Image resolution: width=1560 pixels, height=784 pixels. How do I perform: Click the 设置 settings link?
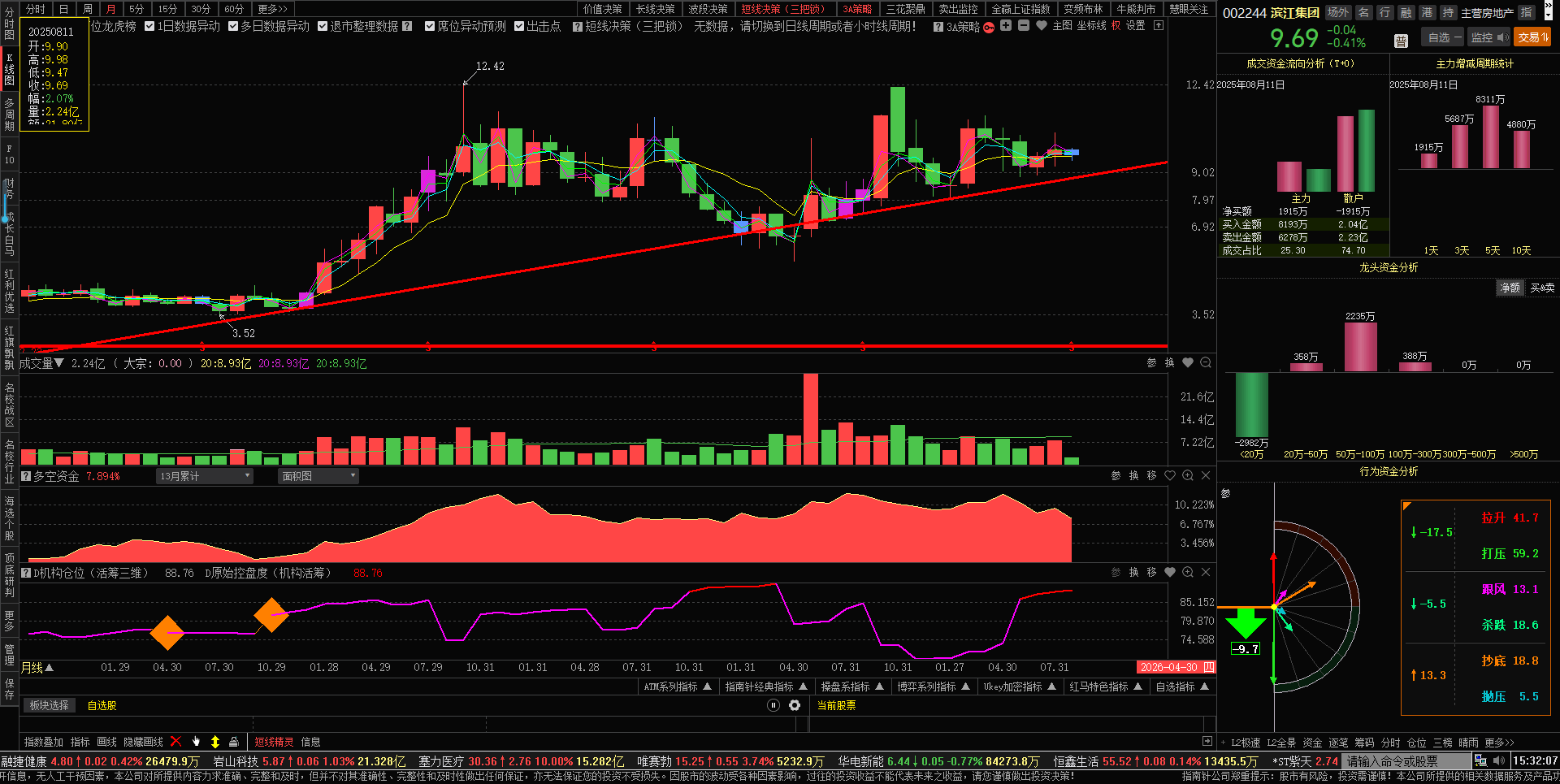[1136, 26]
